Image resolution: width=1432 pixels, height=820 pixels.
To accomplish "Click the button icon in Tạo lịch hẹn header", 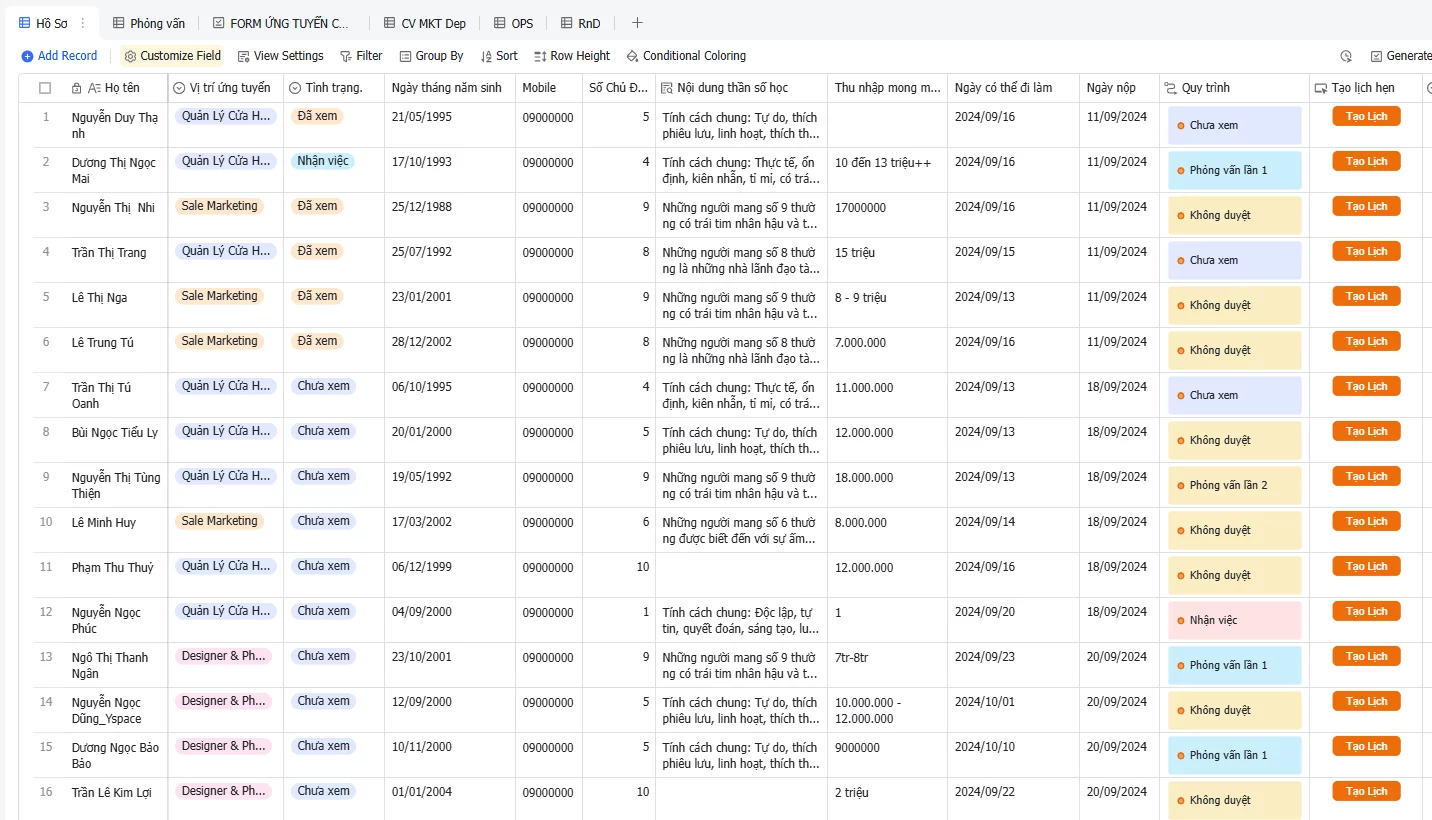I will pyautogui.click(x=1321, y=88).
